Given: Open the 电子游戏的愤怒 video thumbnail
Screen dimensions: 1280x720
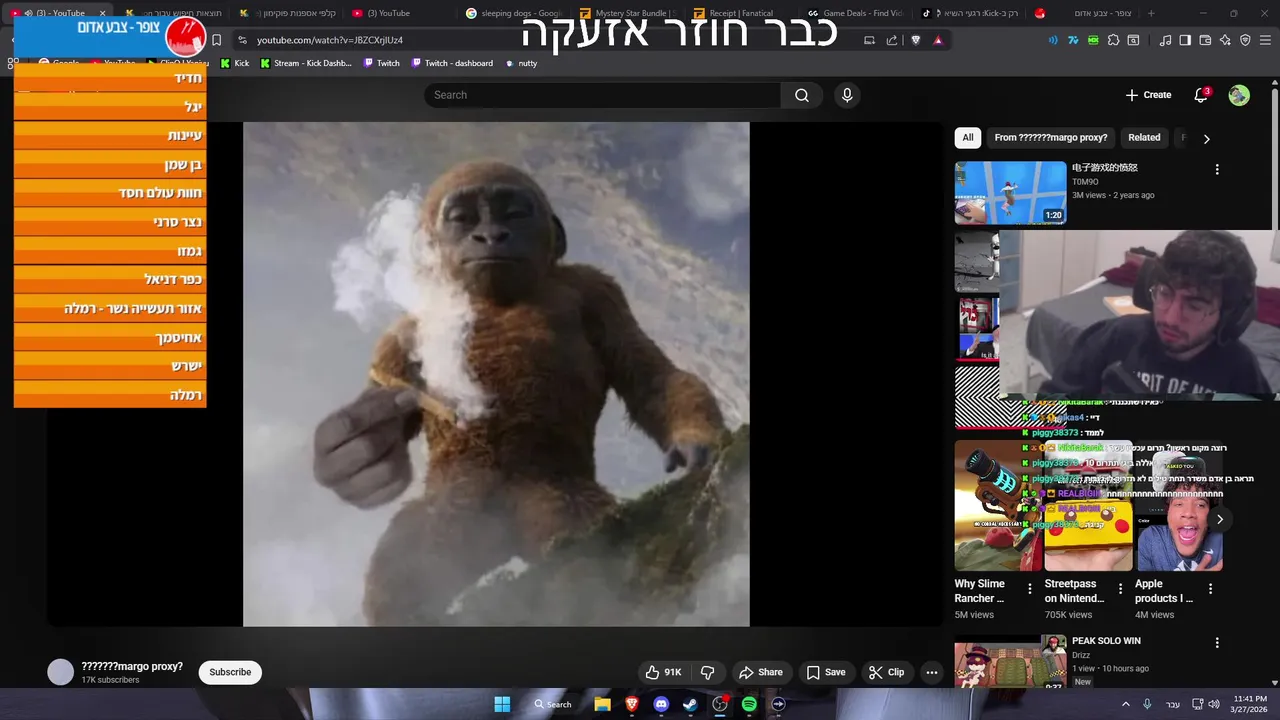Looking at the screenshot, I should tap(1010, 193).
